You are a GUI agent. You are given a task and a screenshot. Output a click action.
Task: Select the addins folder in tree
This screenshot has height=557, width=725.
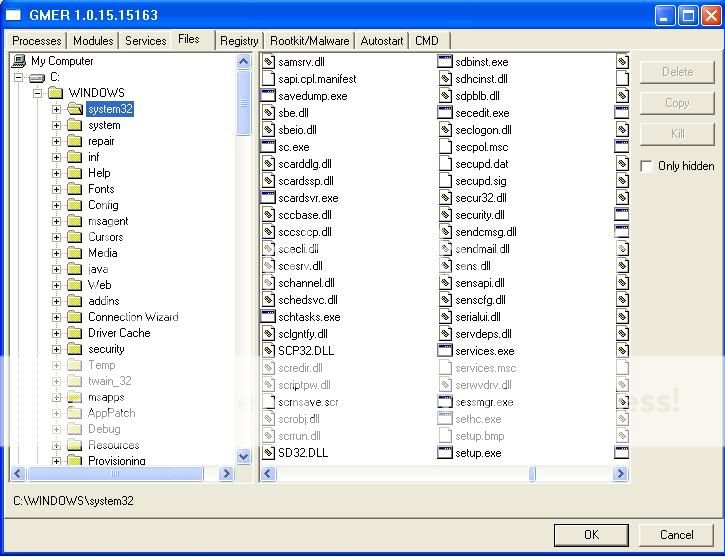coord(104,301)
